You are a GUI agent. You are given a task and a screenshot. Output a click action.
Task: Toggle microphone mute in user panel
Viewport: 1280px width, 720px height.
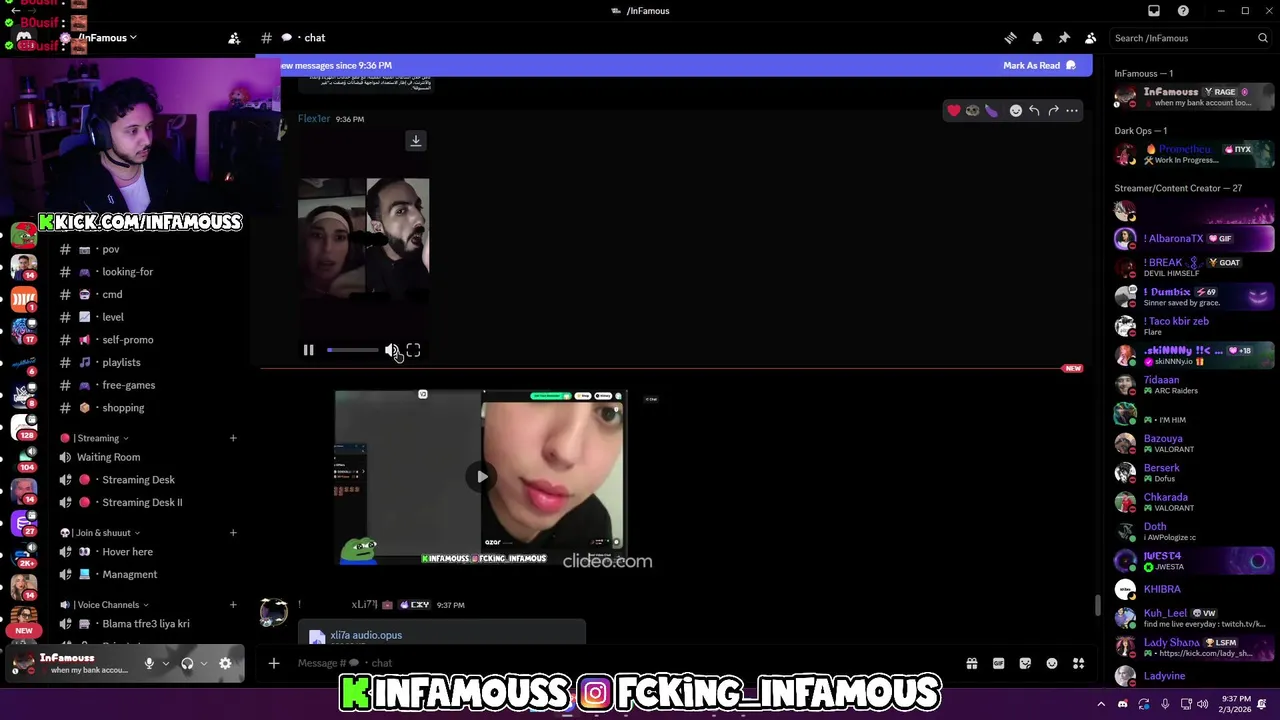149,663
